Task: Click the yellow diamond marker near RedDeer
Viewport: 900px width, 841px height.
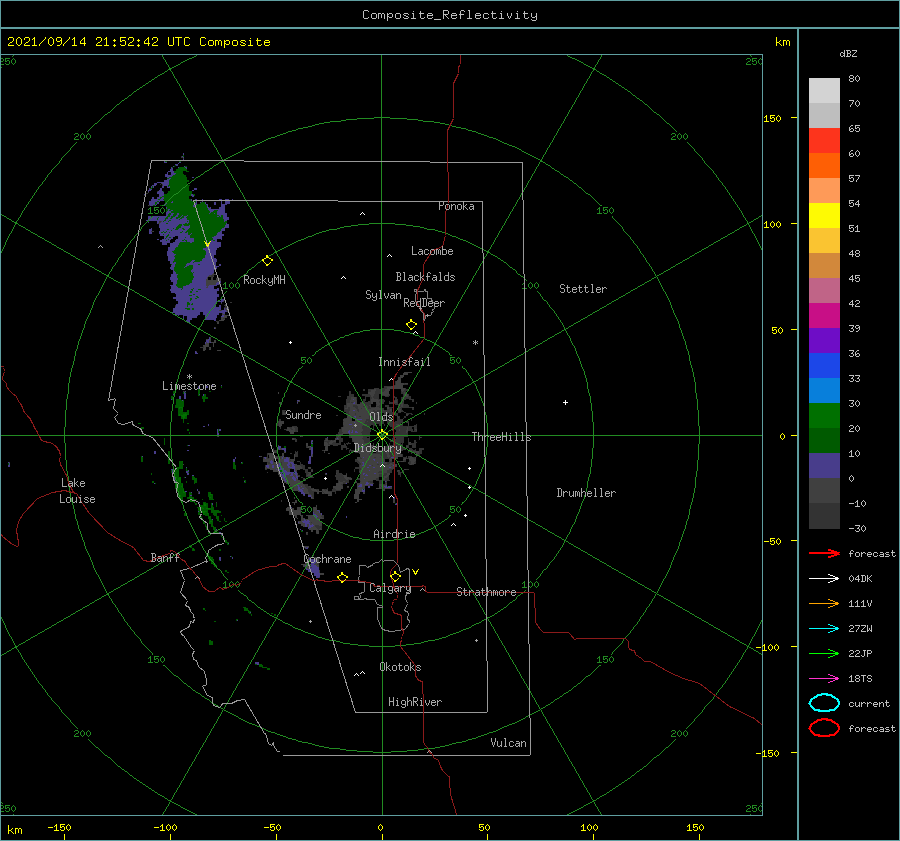Action: click(x=412, y=324)
